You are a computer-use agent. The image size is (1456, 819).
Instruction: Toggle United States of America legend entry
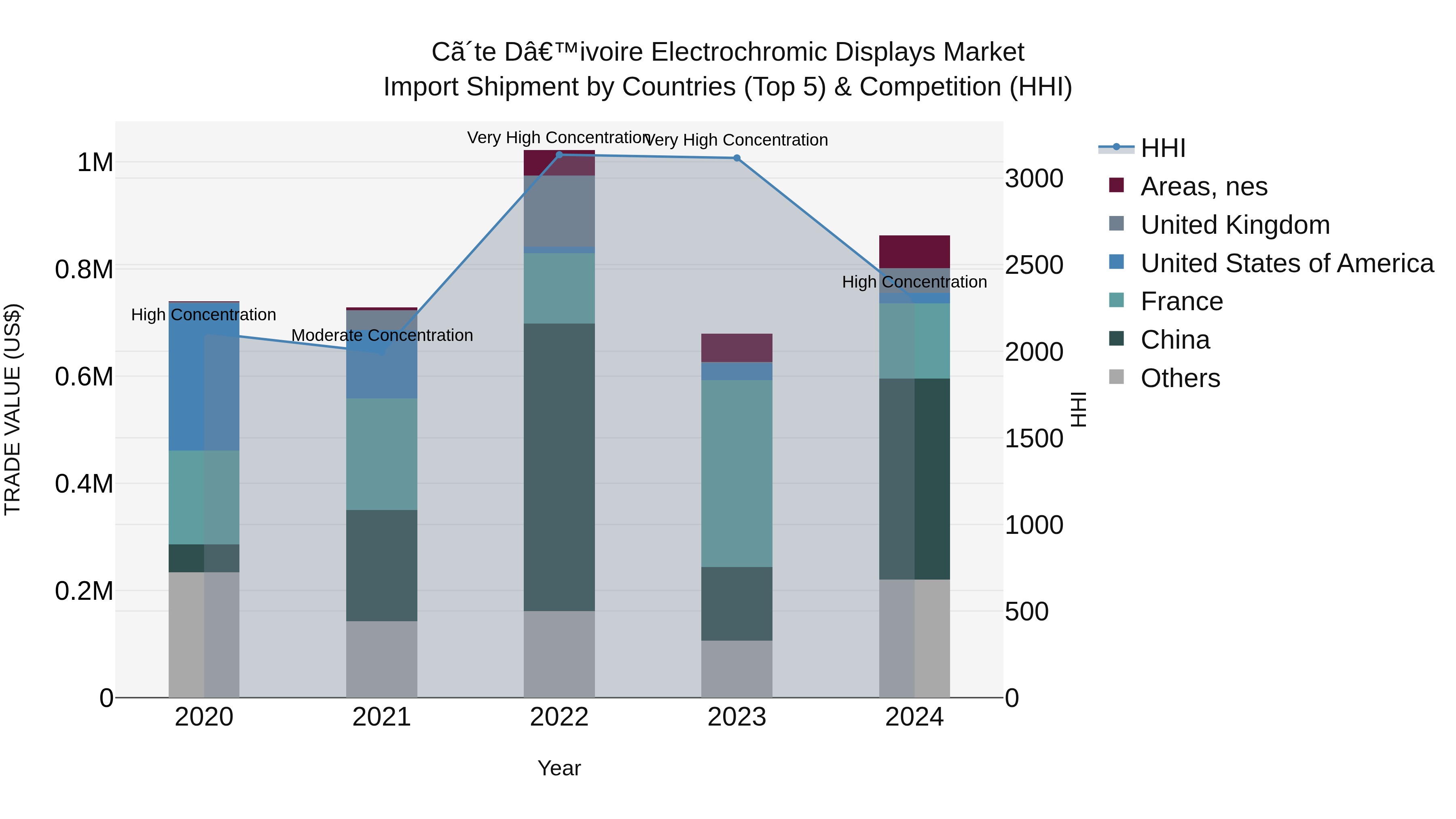tap(1271, 263)
